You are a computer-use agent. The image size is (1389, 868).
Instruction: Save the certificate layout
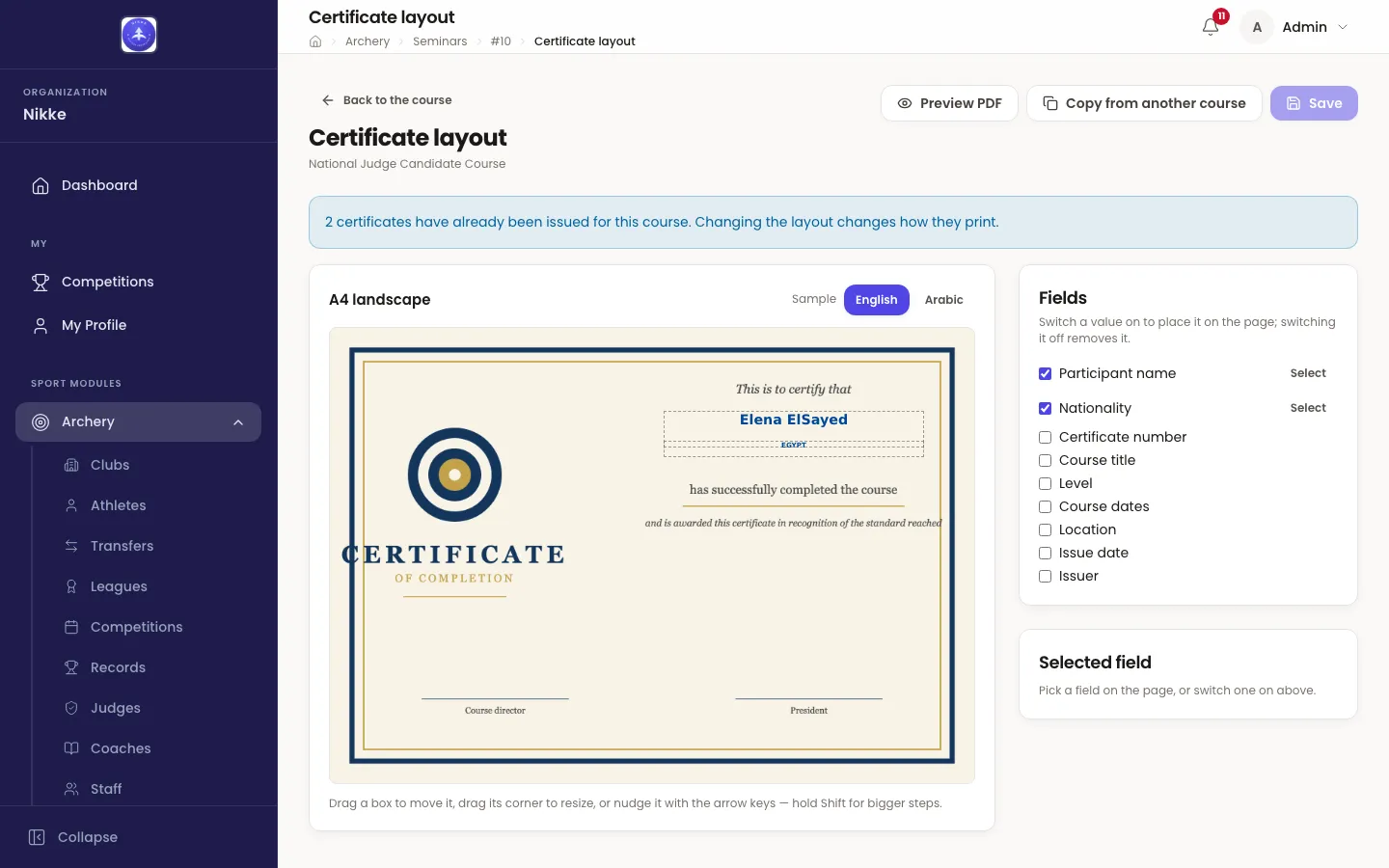[x=1314, y=103]
